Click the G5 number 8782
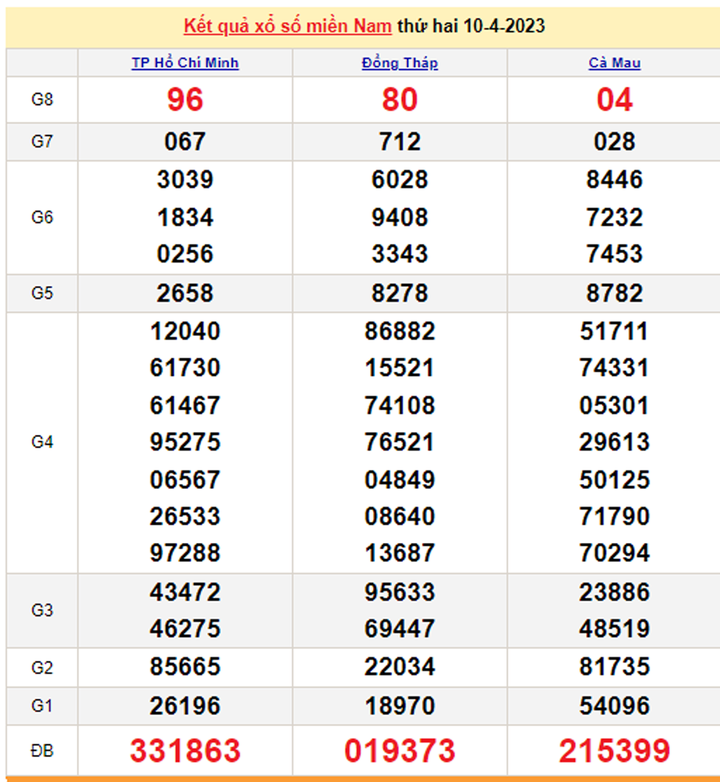Viewport: 720px width, 782px height. (x=614, y=293)
